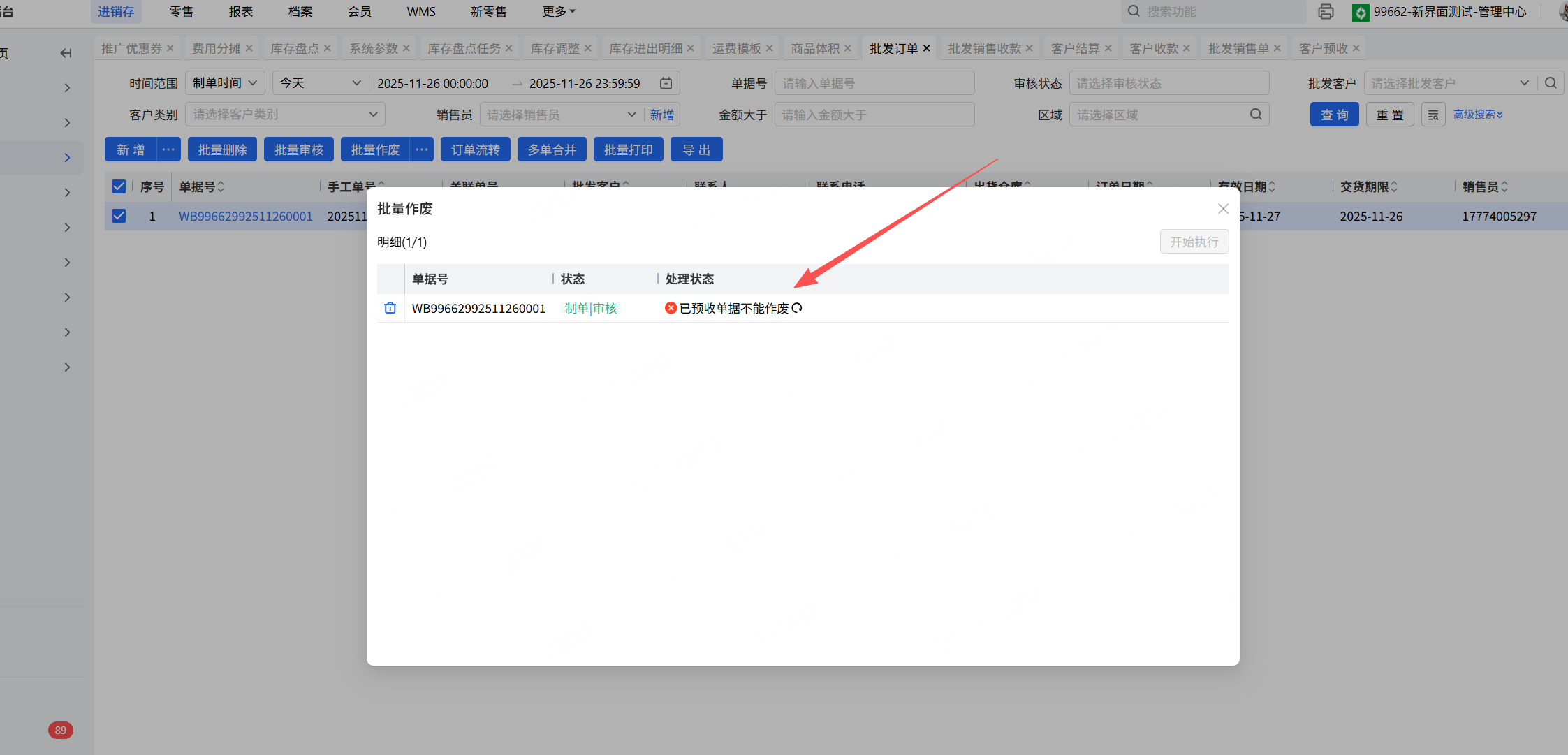Click the search icon in the 区域 field
This screenshot has width=1568, height=755.
[1256, 115]
